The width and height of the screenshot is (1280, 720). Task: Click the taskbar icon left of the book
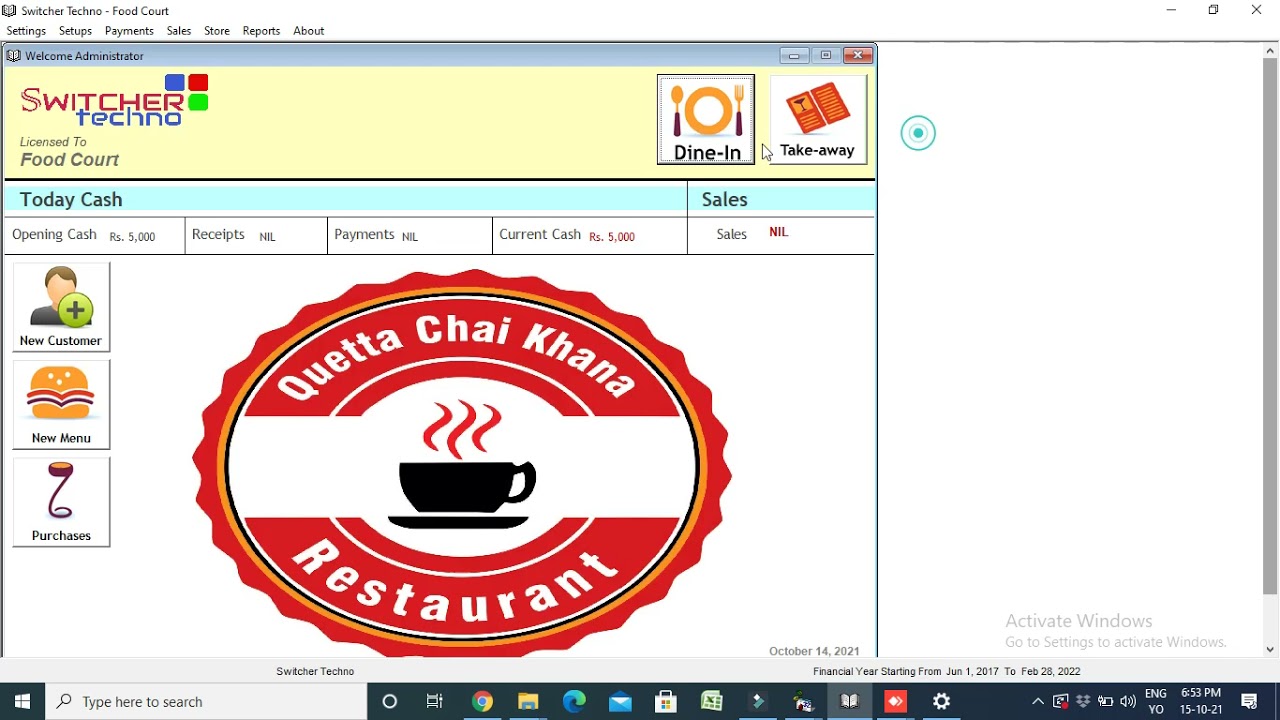(804, 702)
